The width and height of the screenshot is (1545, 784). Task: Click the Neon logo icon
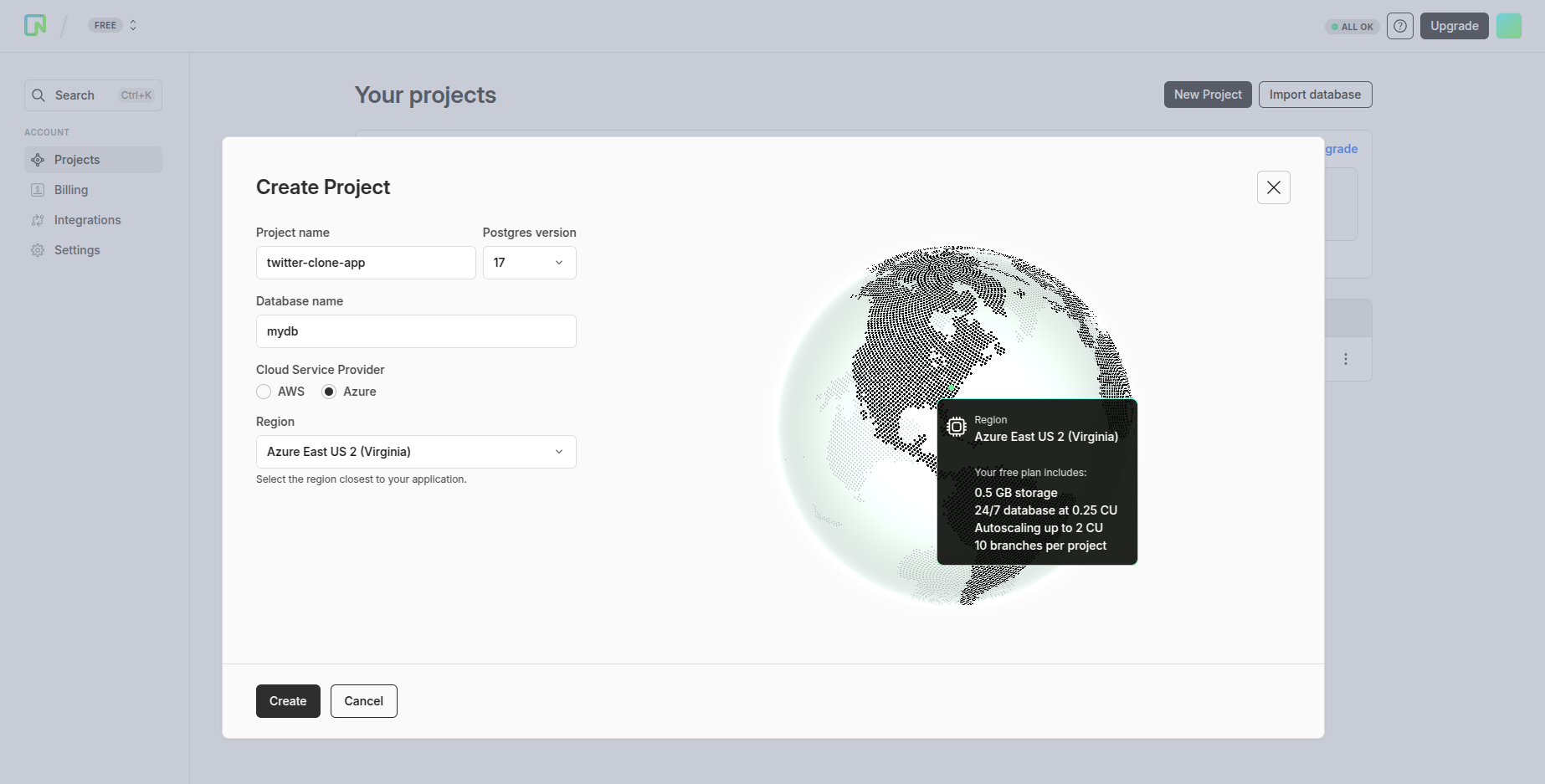point(35,26)
